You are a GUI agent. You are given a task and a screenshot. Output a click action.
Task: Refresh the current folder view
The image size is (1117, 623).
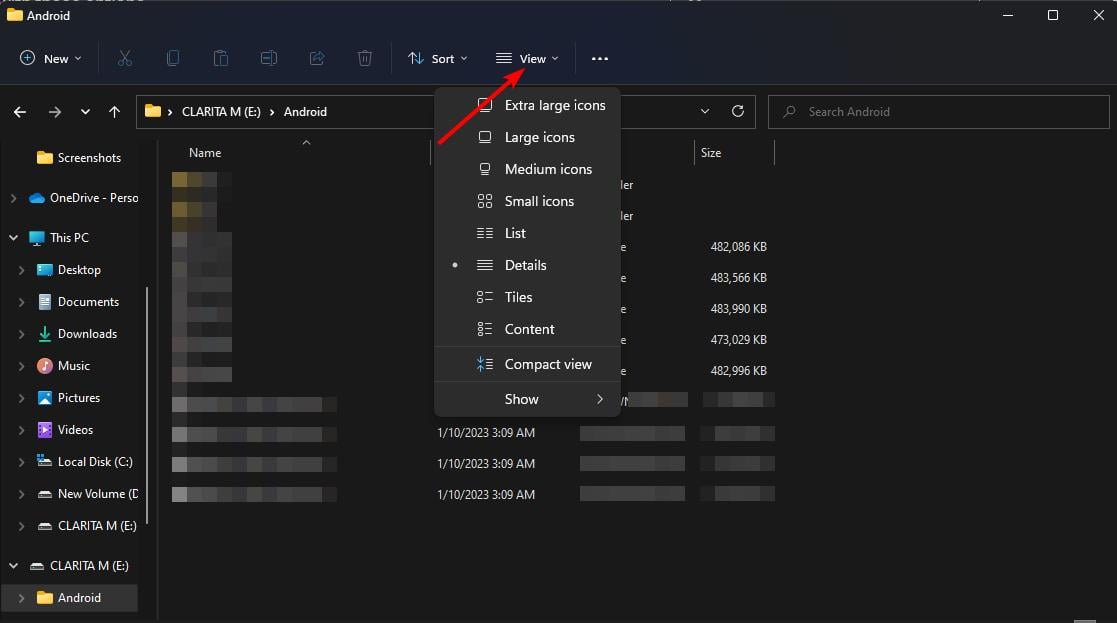[738, 112]
